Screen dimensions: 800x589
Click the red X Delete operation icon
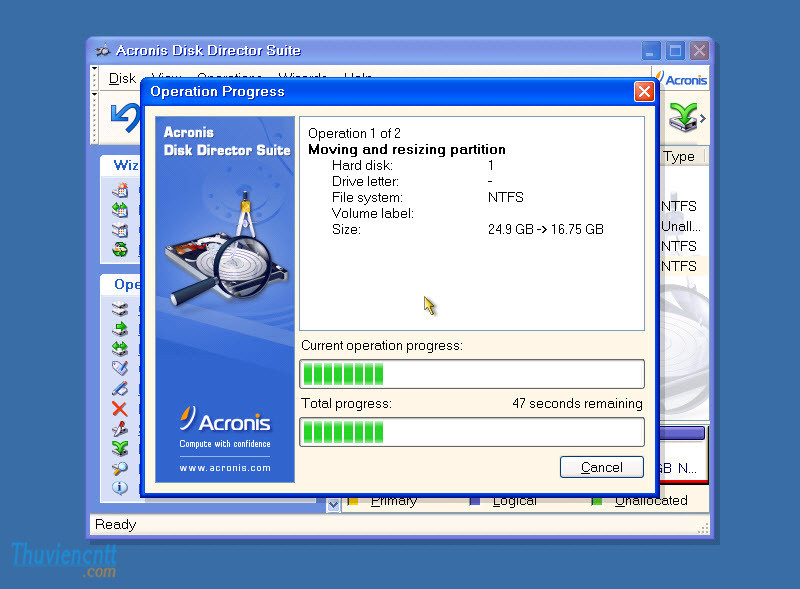click(120, 408)
